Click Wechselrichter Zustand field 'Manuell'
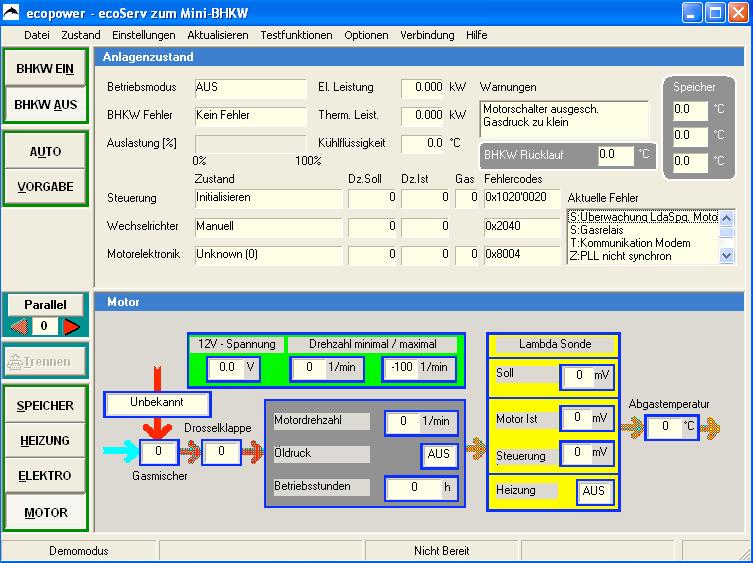Image resolution: width=753 pixels, height=563 pixels. click(268, 227)
